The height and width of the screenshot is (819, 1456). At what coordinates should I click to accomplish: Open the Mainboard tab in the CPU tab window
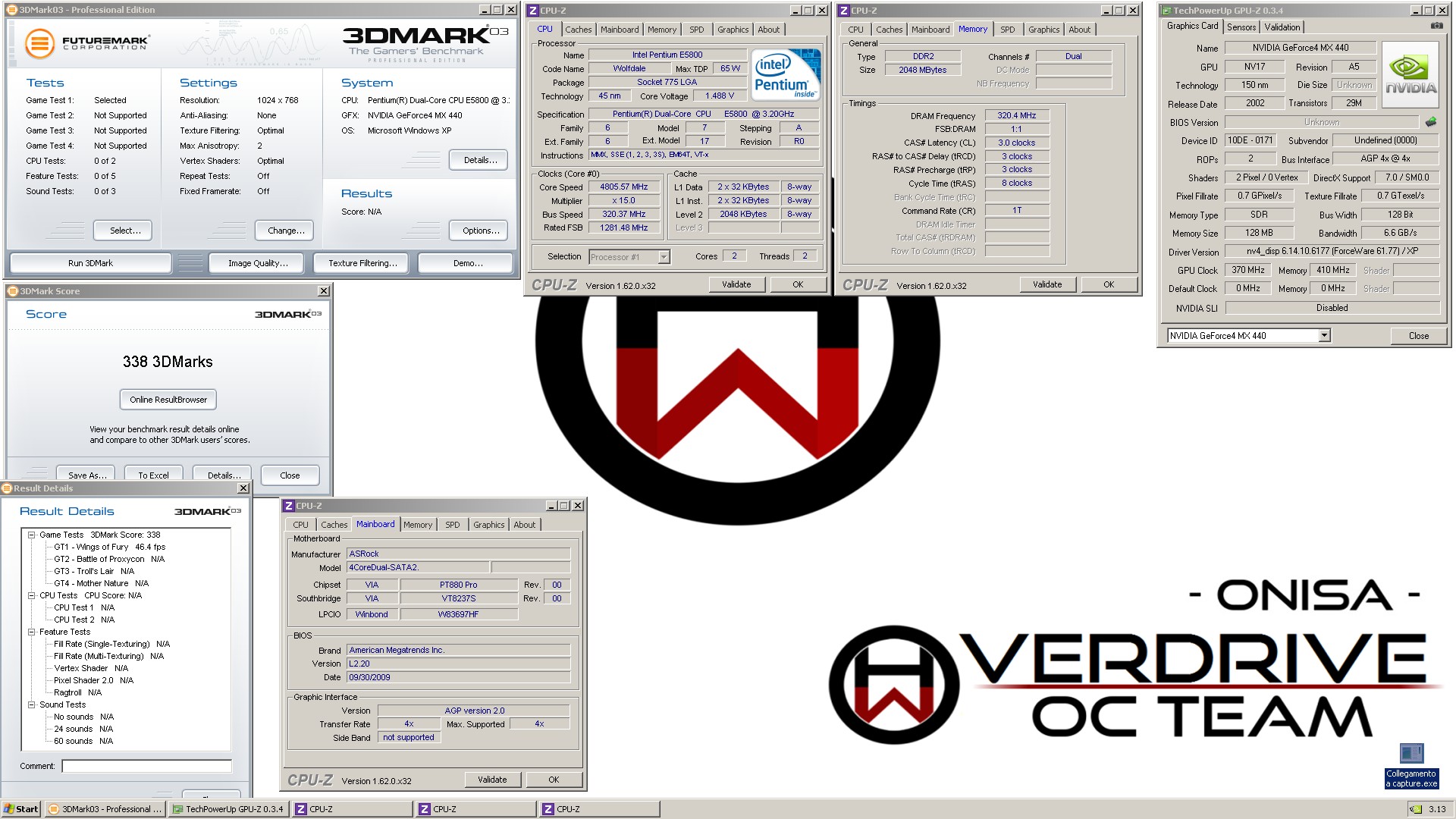[x=620, y=30]
